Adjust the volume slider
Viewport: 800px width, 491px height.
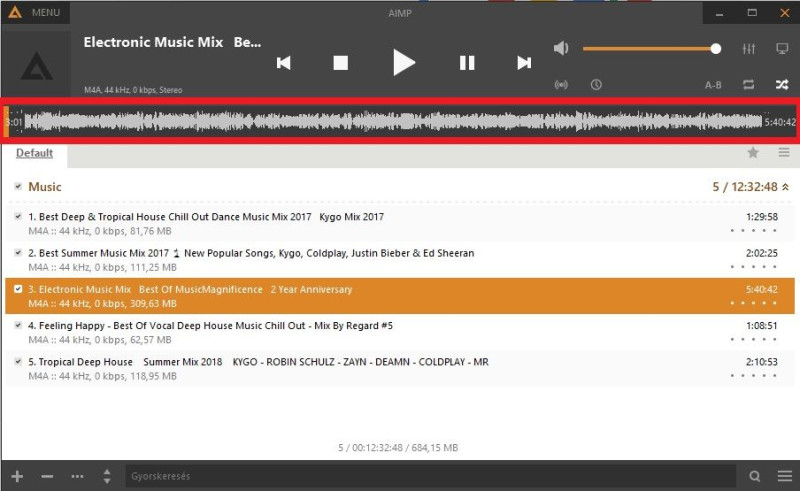(x=652, y=48)
